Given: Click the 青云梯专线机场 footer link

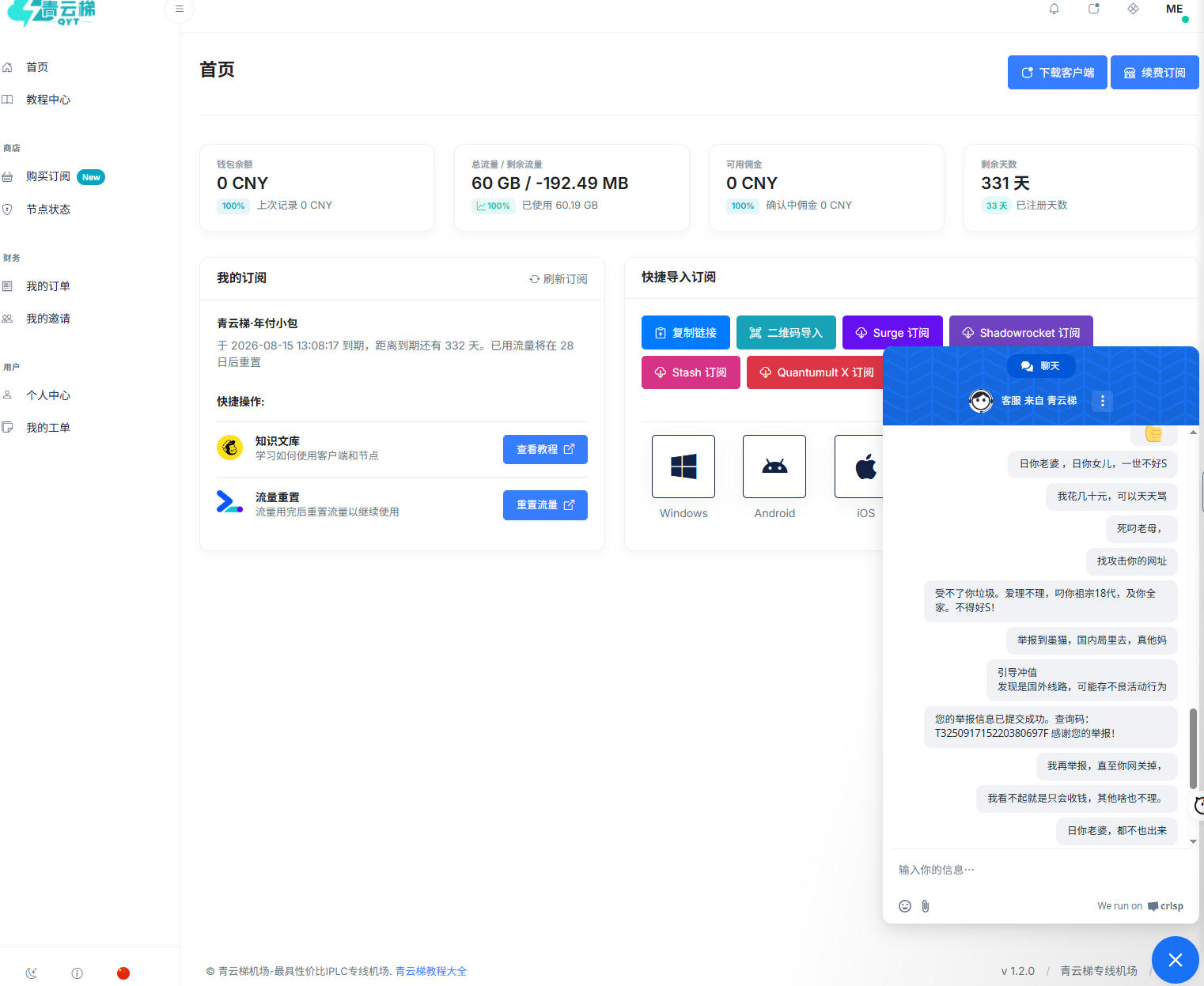Looking at the screenshot, I should [x=1099, y=971].
